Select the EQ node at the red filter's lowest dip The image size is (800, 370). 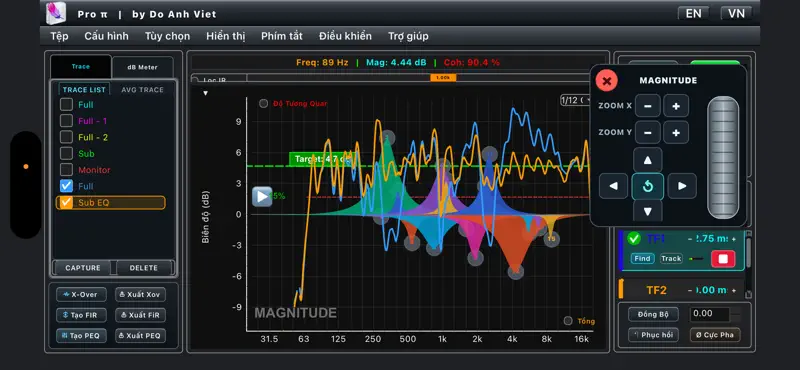pyautogui.click(x=516, y=272)
